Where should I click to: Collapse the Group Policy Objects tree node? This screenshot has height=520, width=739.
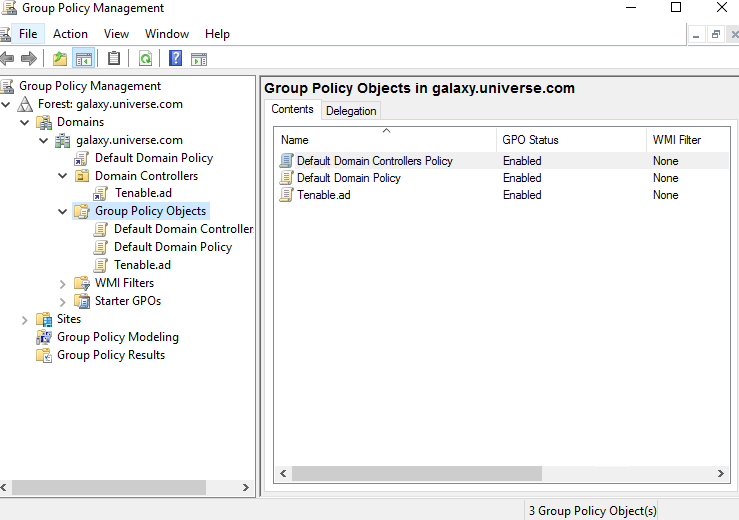point(63,212)
